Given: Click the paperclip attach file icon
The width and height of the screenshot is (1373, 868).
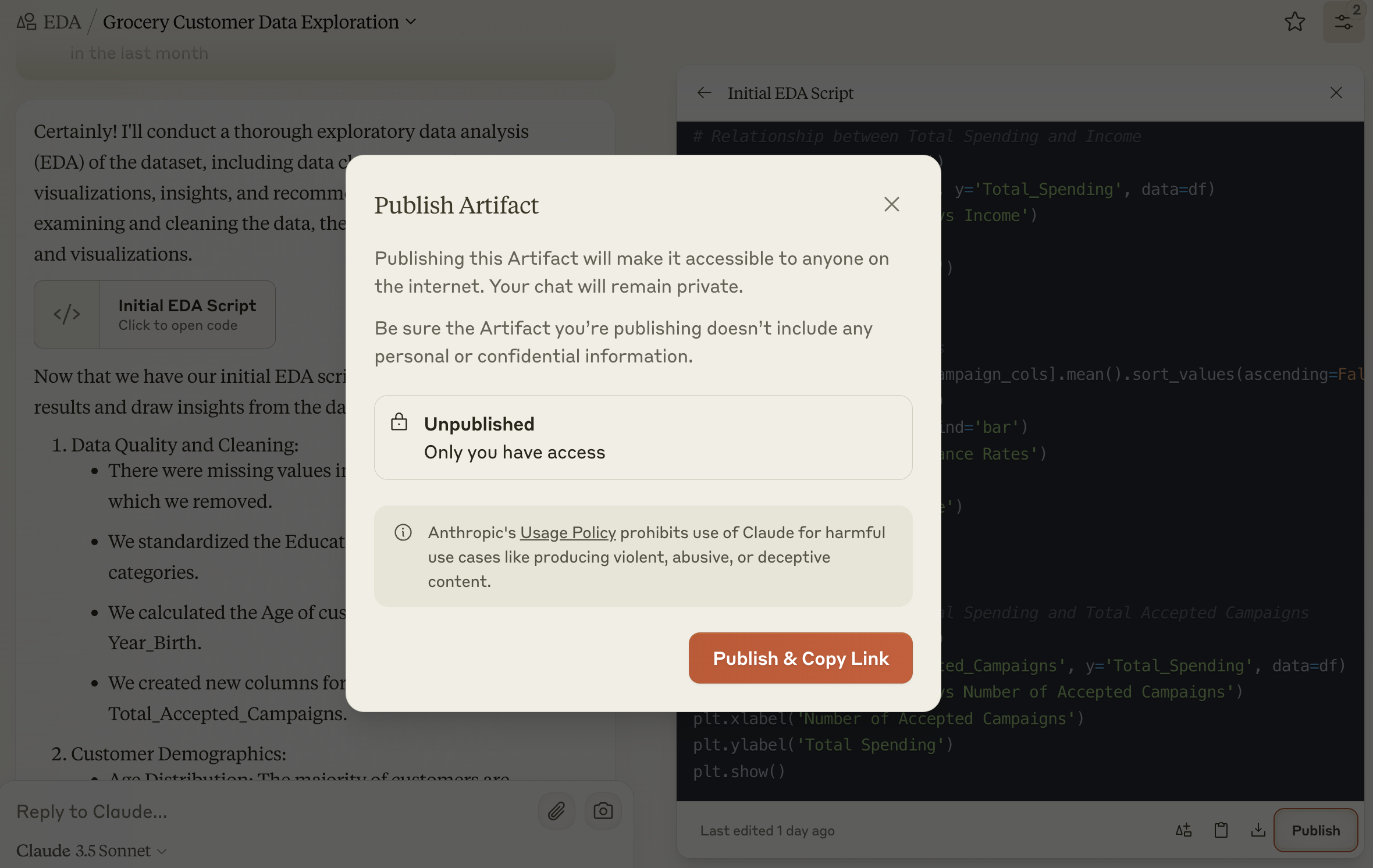Looking at the screenshot, I should pos(556,811).
